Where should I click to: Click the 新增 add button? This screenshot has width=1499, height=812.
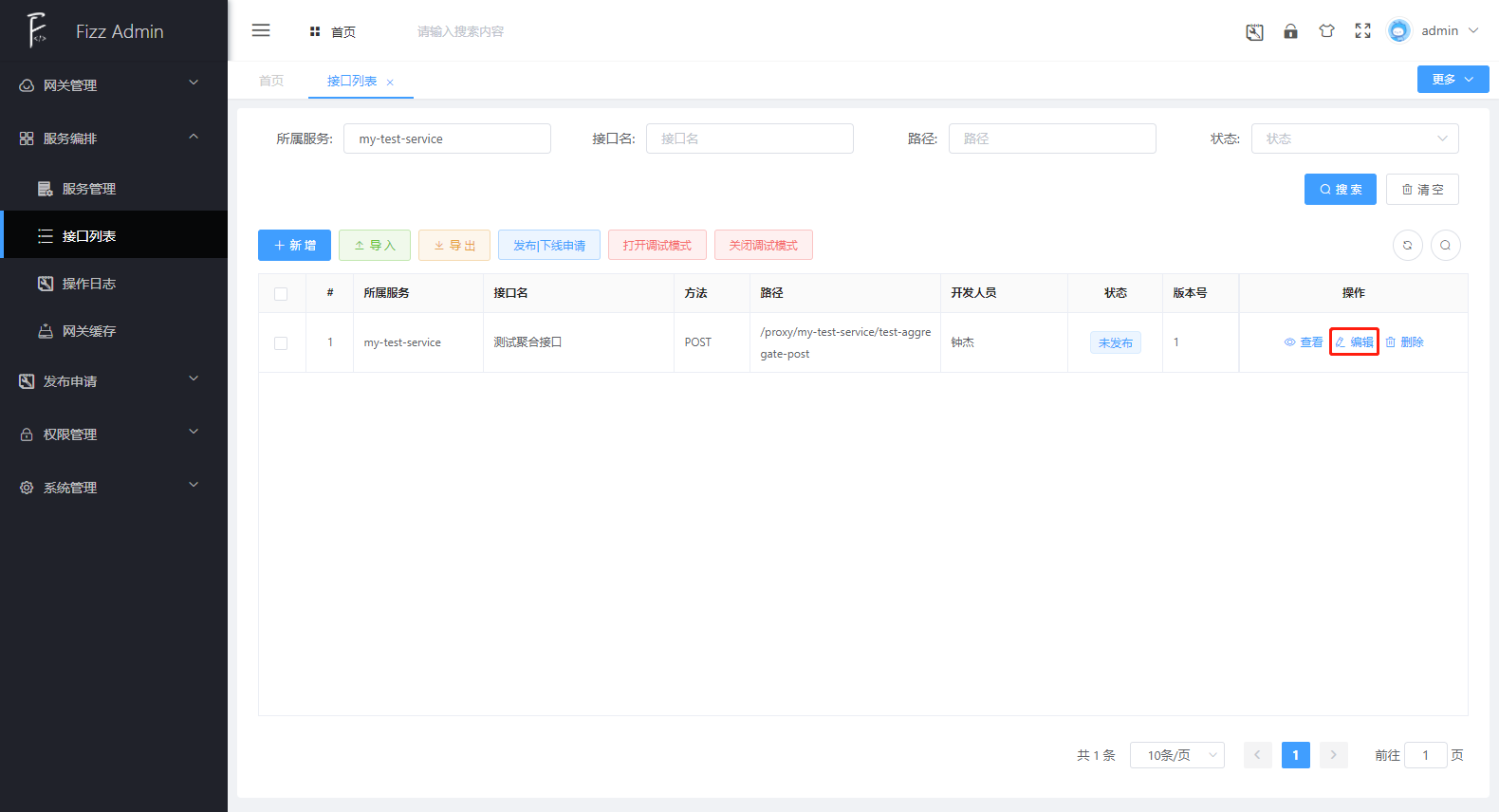click(294, 245)
